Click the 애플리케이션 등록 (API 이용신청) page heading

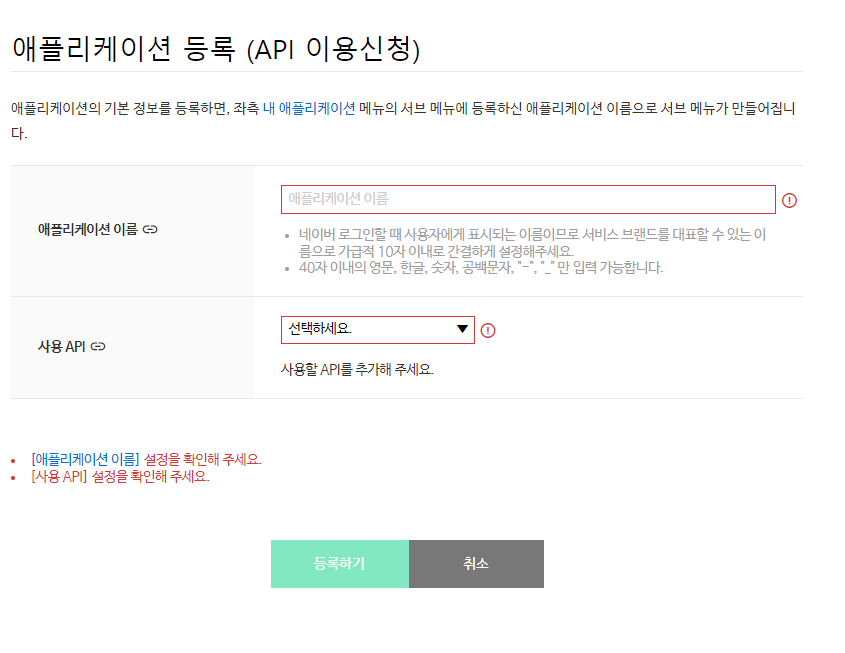216,49
